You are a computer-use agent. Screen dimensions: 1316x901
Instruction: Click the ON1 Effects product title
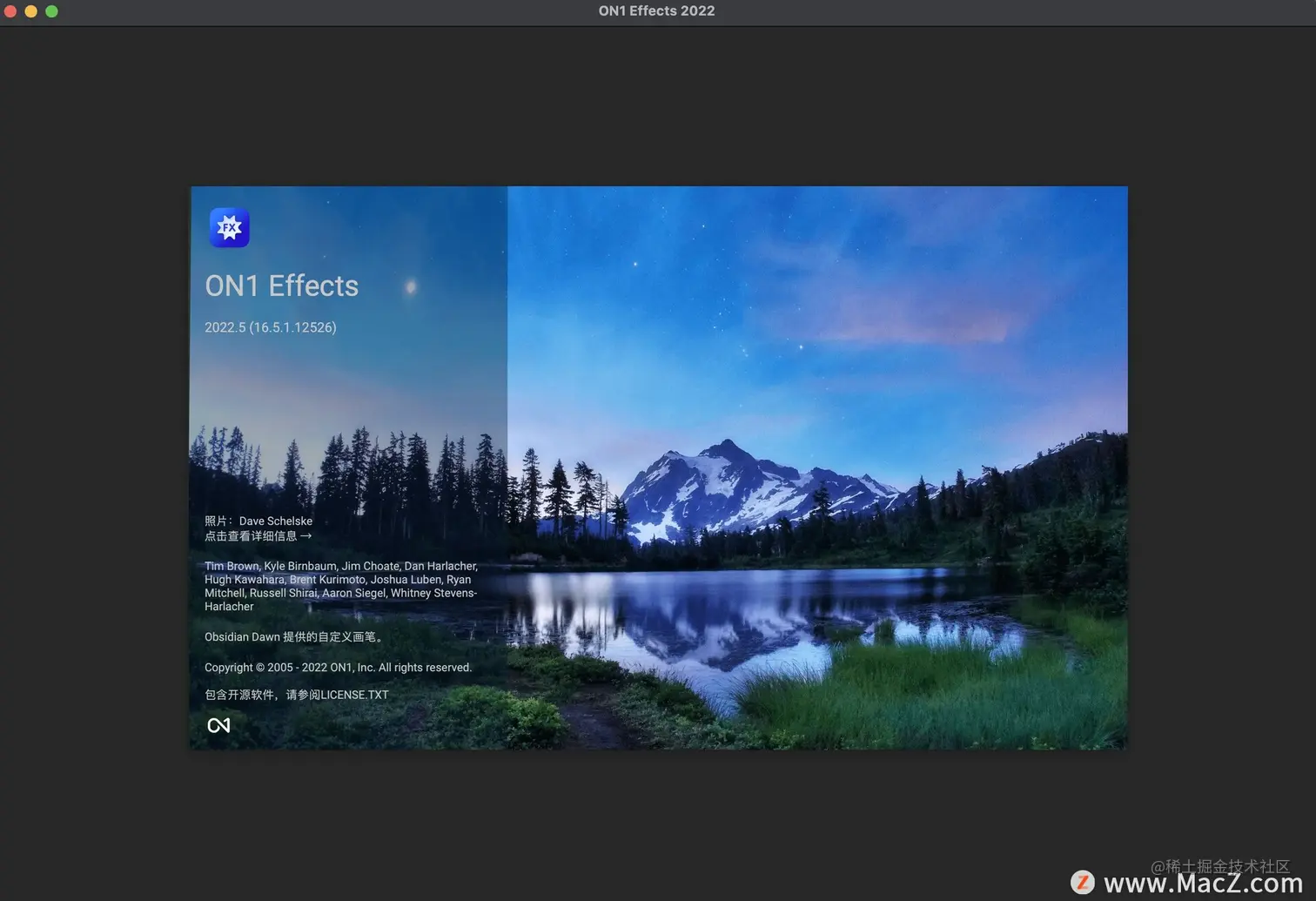tap(282, 286)
